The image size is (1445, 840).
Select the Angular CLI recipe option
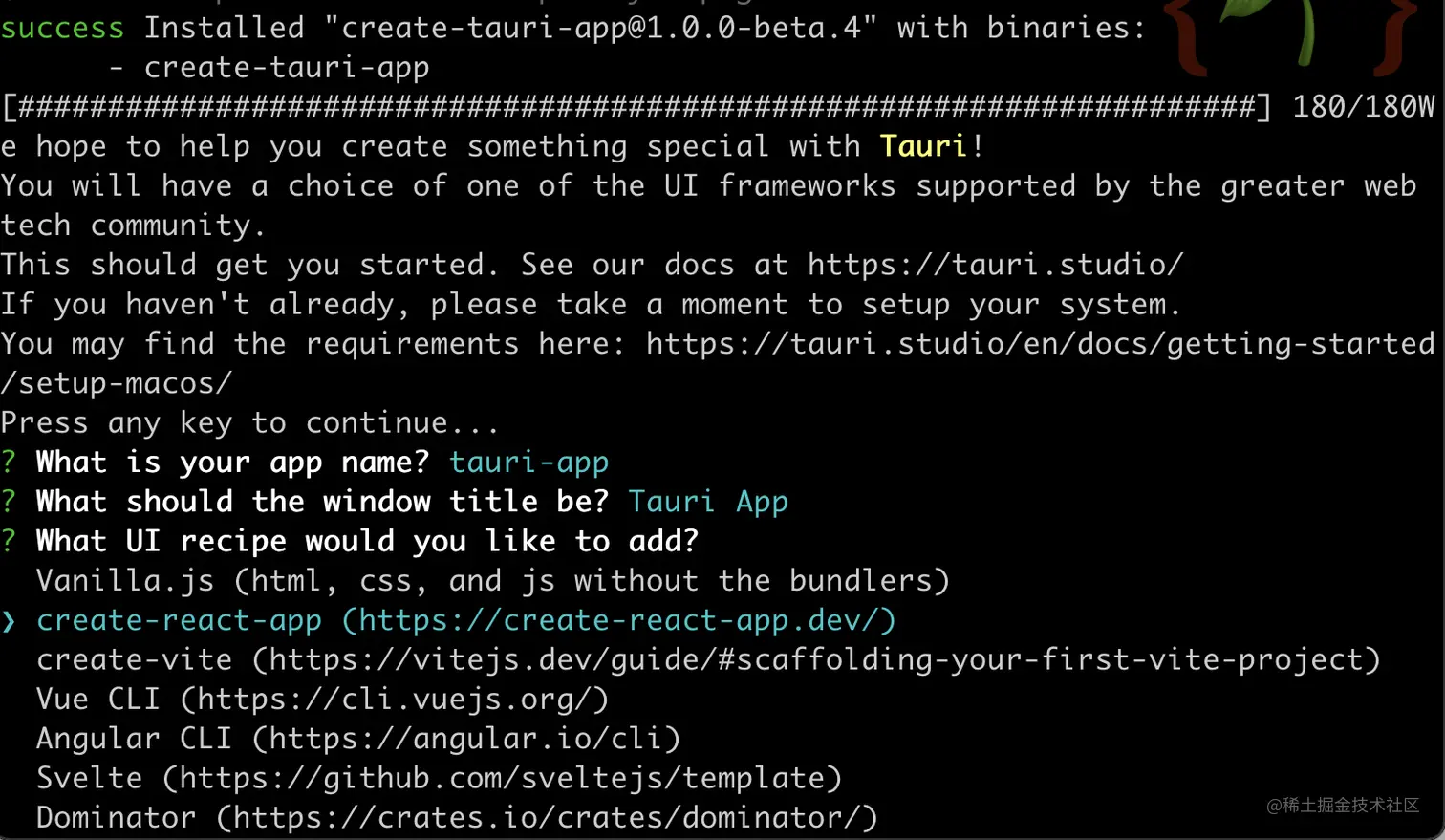(357, 739)
